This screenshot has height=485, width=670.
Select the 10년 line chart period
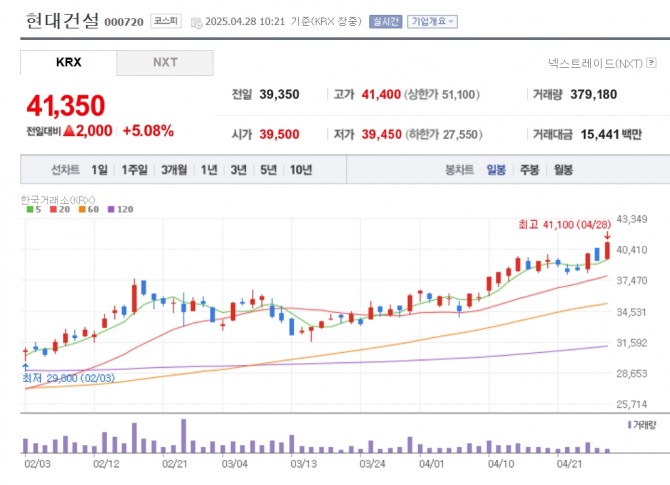pyautogui.click(x=301, y=170)
